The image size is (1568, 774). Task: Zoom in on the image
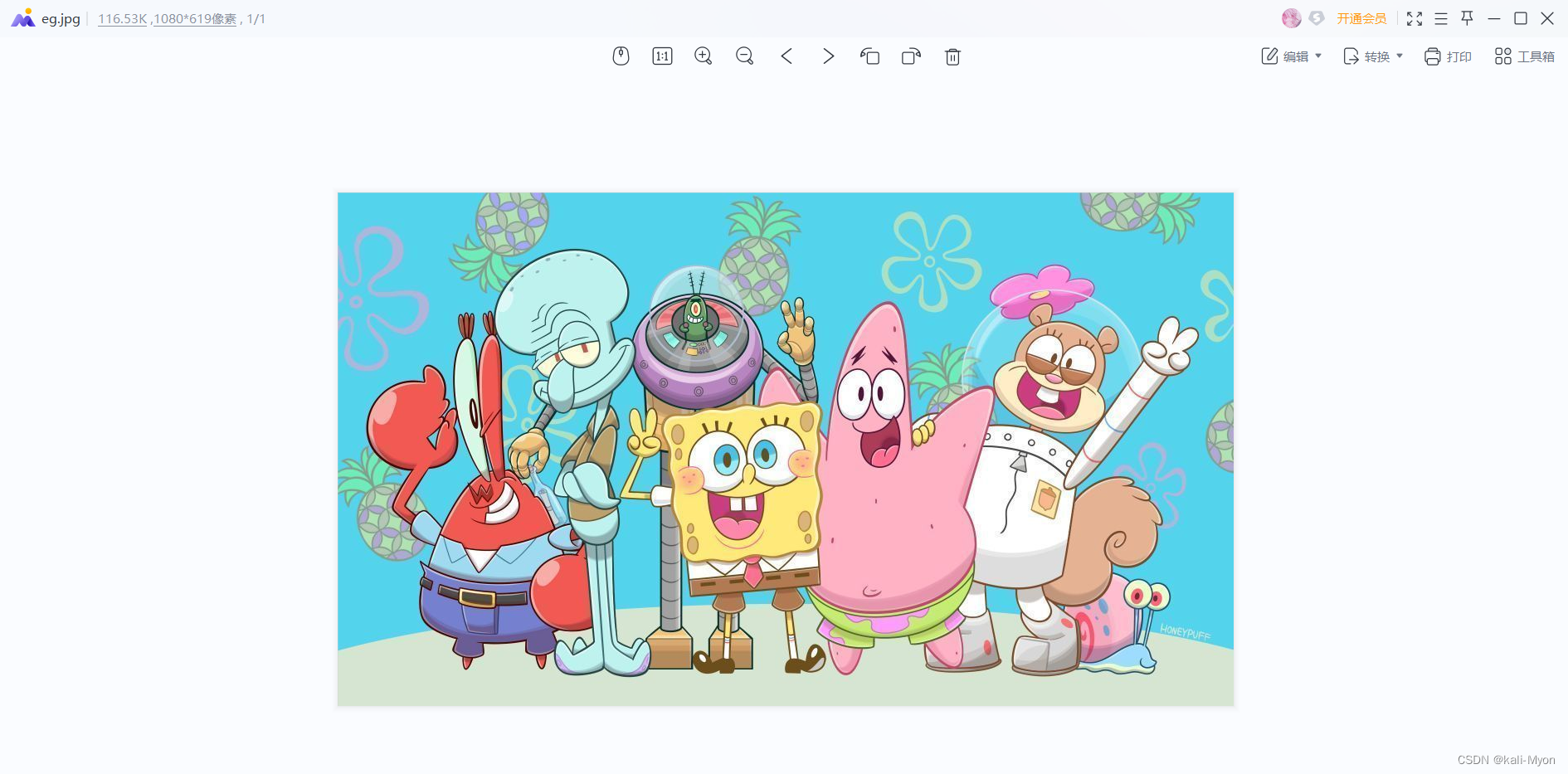point(704,56)
